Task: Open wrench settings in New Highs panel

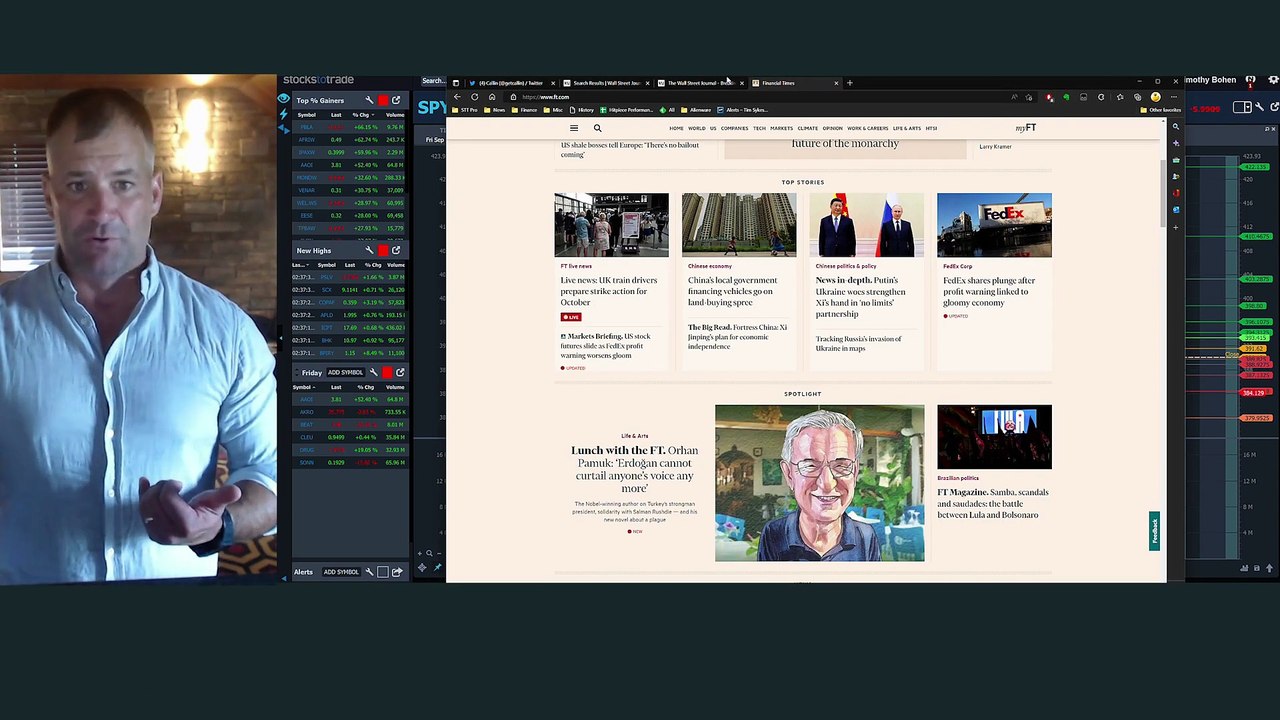Action: pos(369,250)
